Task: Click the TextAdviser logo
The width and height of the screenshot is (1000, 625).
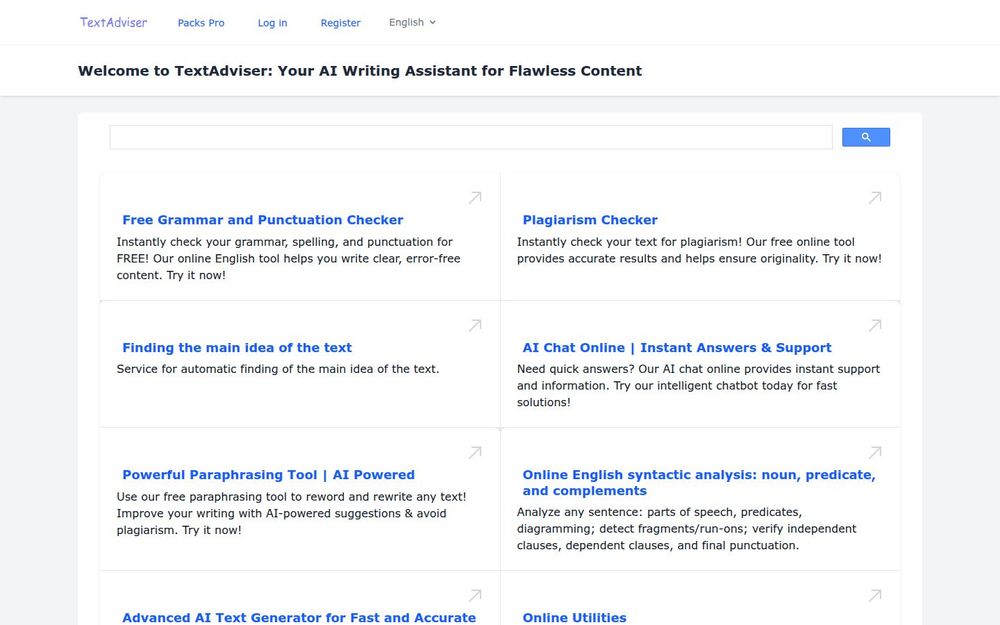Action: click(x=114, y=22)
